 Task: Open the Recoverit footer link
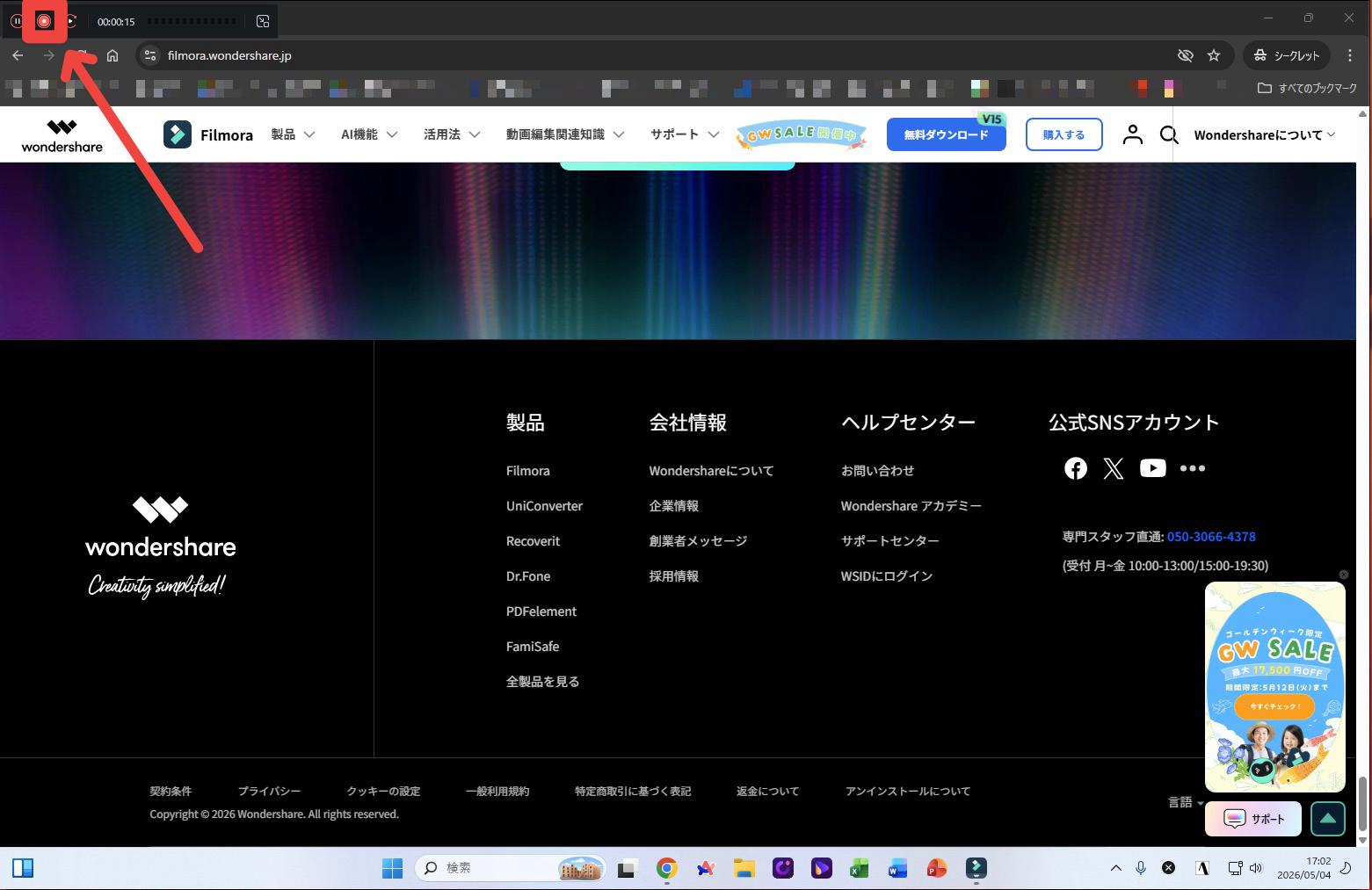click(x=533, y=541)
